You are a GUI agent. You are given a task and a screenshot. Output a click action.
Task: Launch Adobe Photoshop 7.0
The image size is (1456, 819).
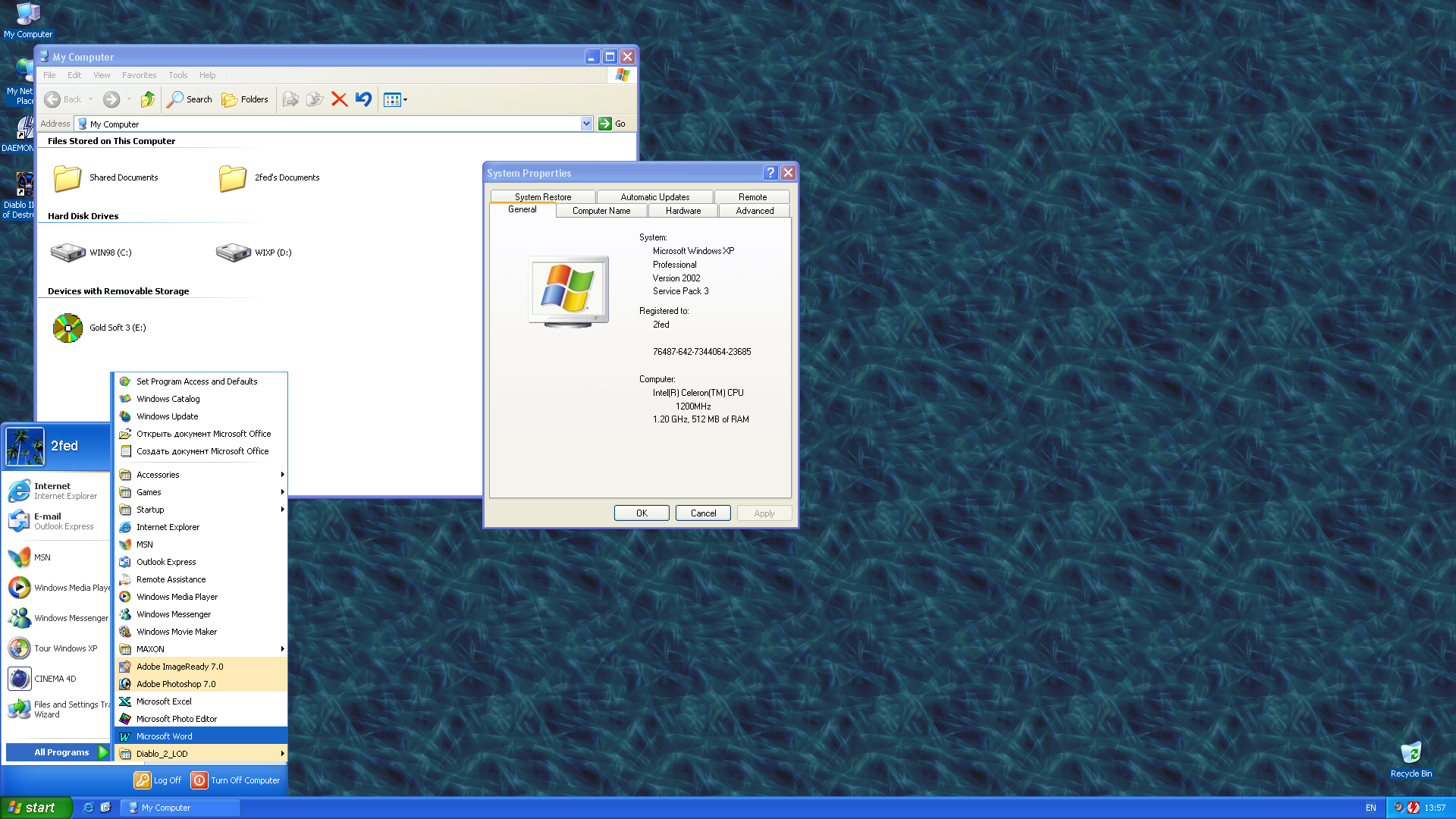[x=201, y=684]
